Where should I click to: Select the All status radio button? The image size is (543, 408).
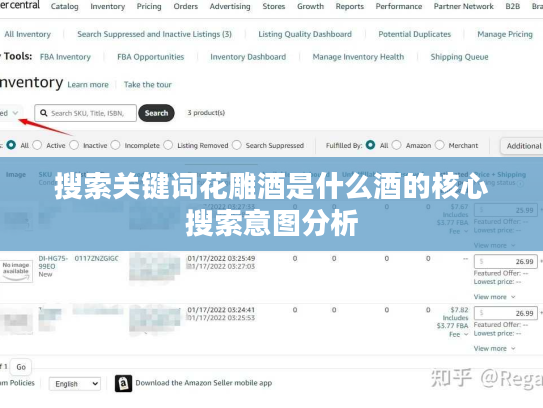tap(11, 145)
